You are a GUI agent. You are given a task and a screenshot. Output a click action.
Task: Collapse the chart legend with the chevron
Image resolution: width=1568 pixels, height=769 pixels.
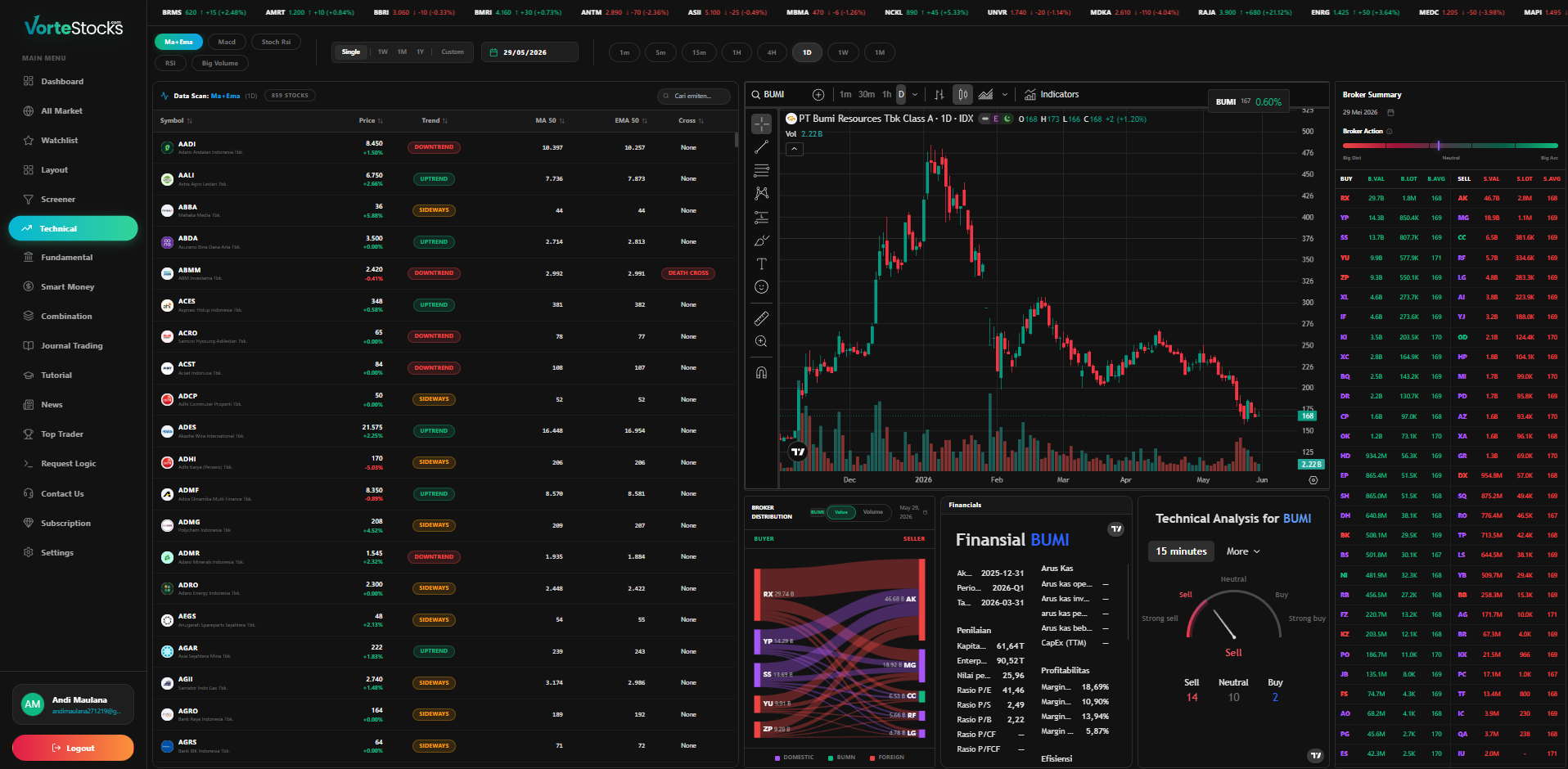pos(795,150)
